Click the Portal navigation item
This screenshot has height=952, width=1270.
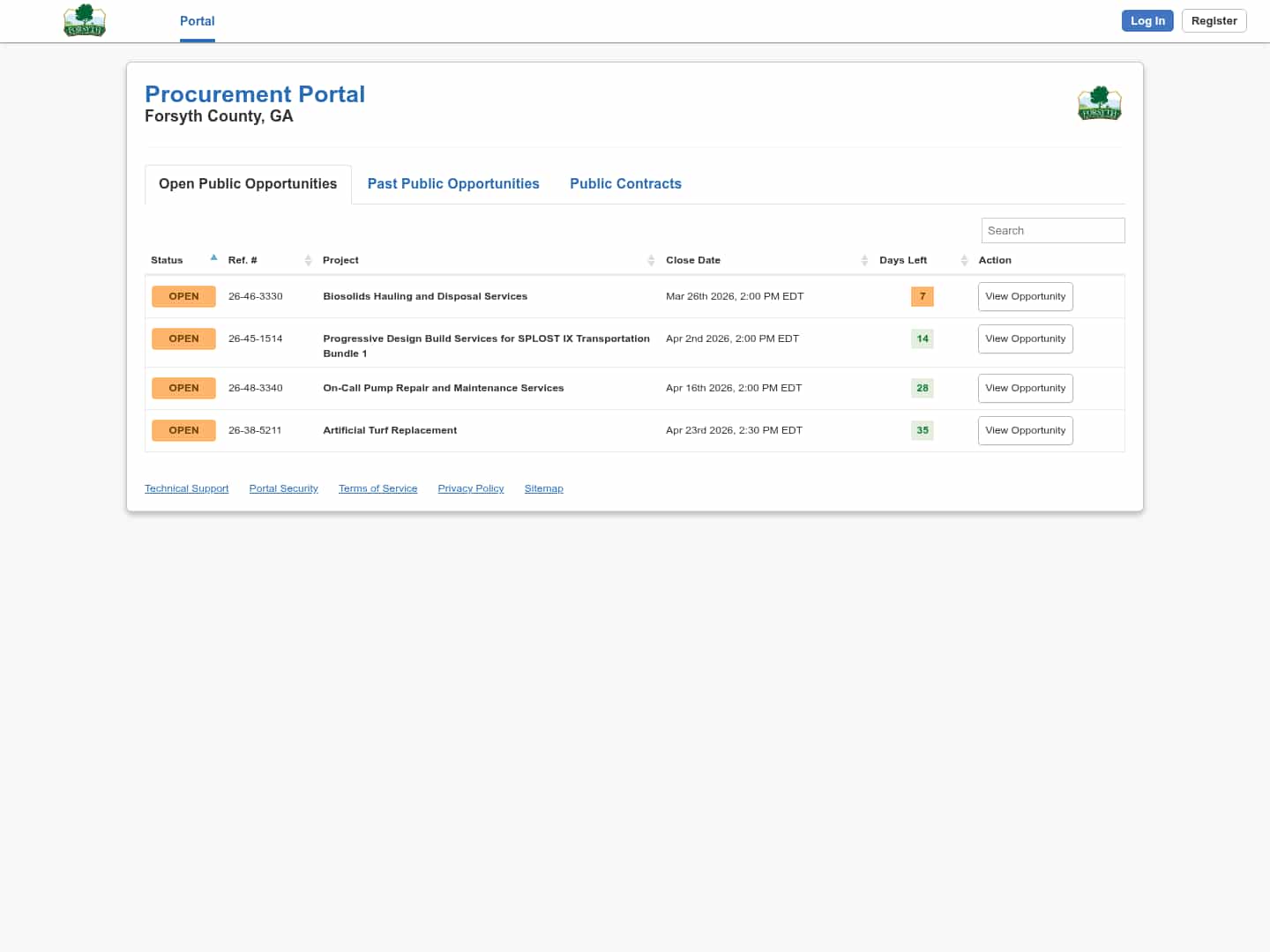197,21
